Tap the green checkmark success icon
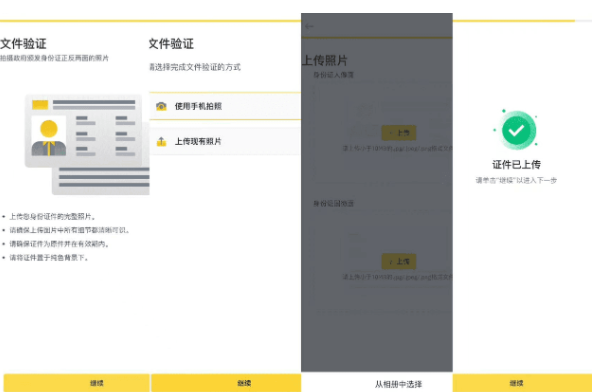This screenshot has width=592, height=392. (516, 130)
